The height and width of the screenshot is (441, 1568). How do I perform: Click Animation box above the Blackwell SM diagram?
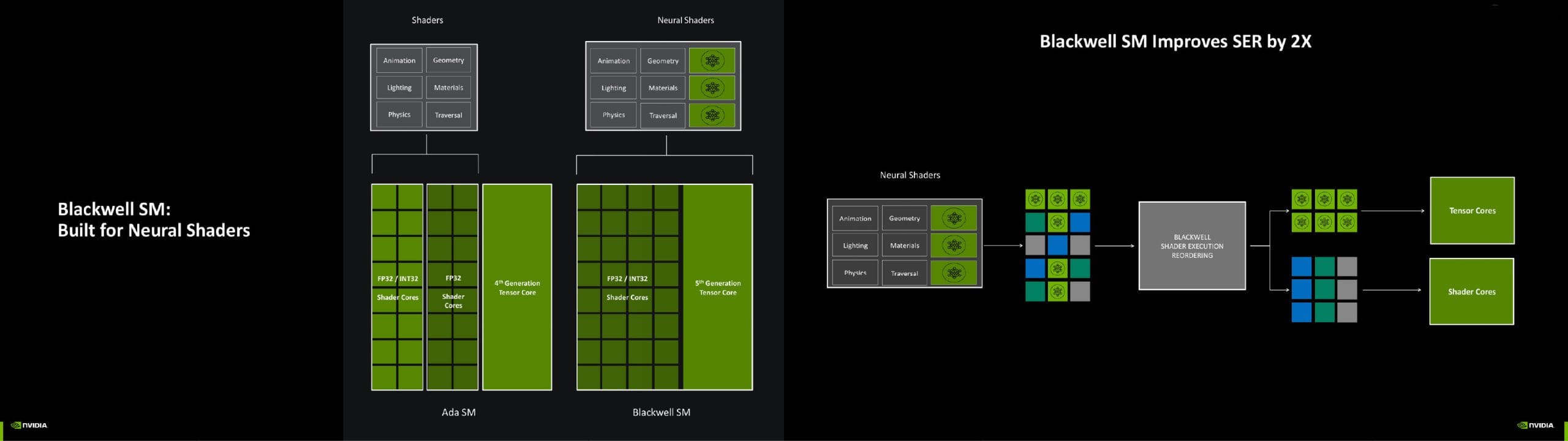click(614, 61)
